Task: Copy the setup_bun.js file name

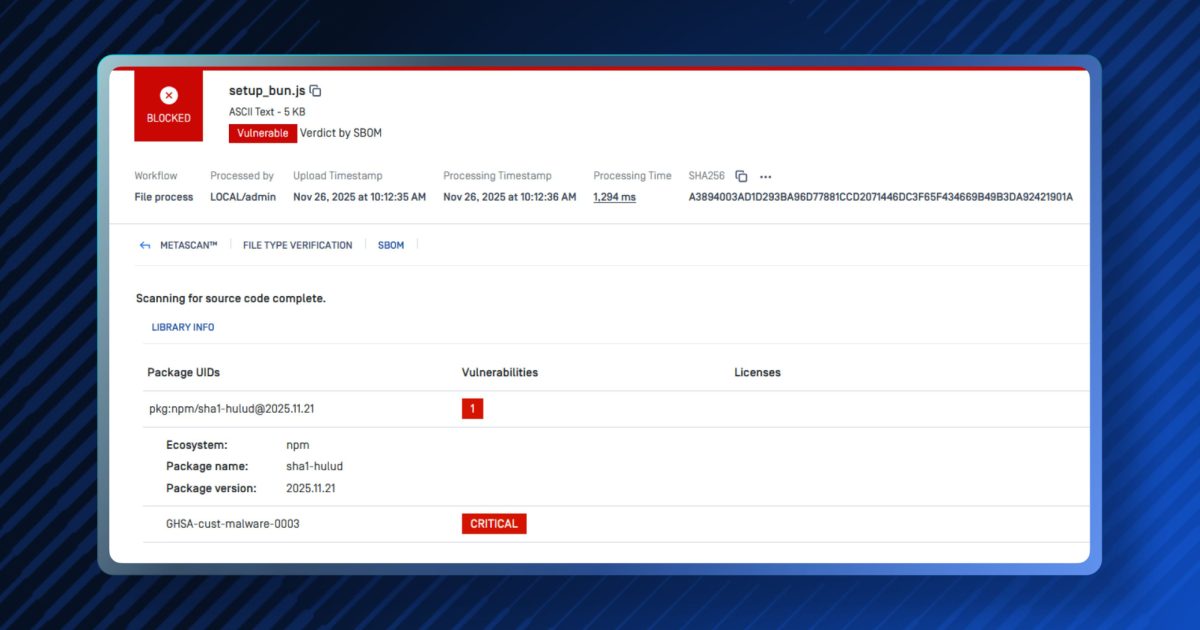Action: [x=315, y=90]
